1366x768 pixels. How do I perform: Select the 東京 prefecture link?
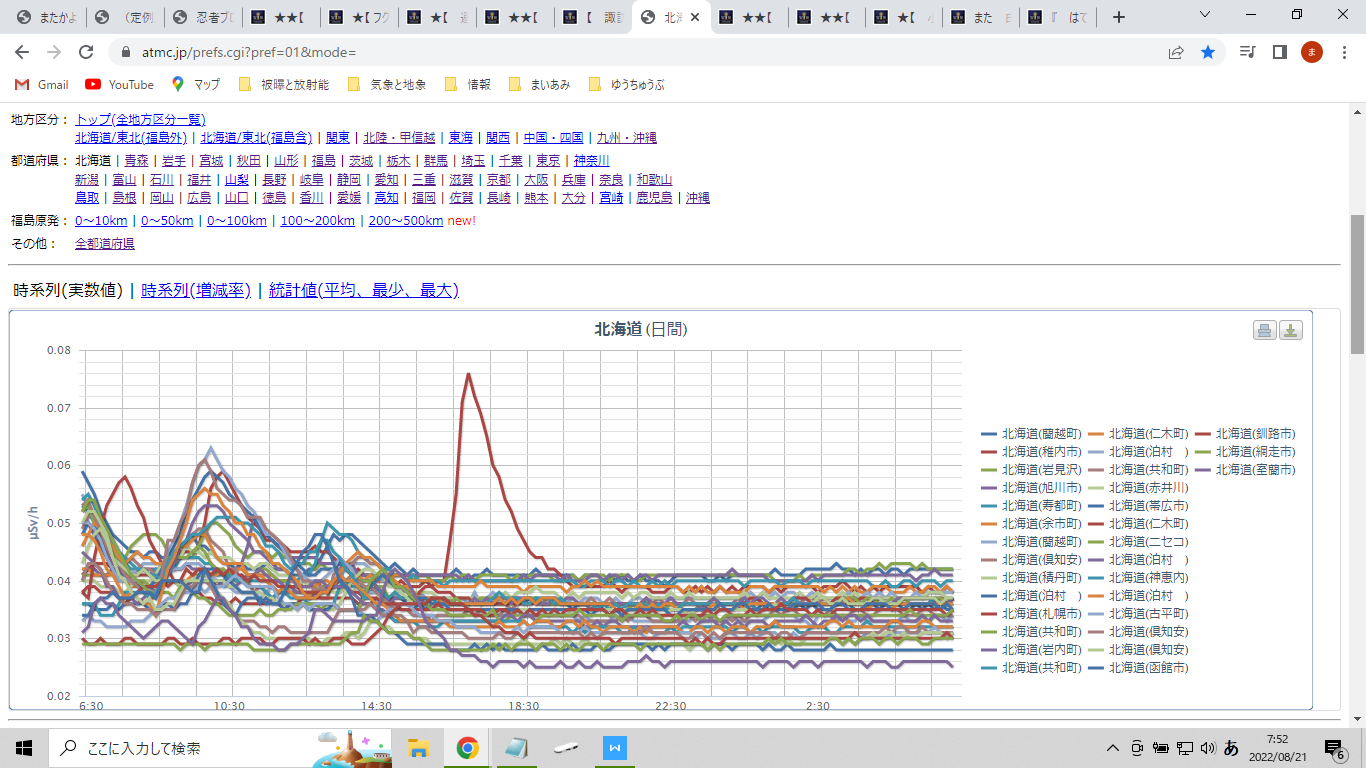tap(548, 161)
